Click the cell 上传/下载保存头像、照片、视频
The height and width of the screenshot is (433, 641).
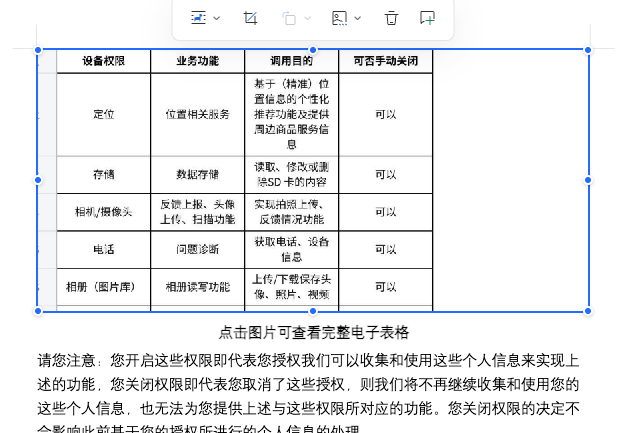291,287
